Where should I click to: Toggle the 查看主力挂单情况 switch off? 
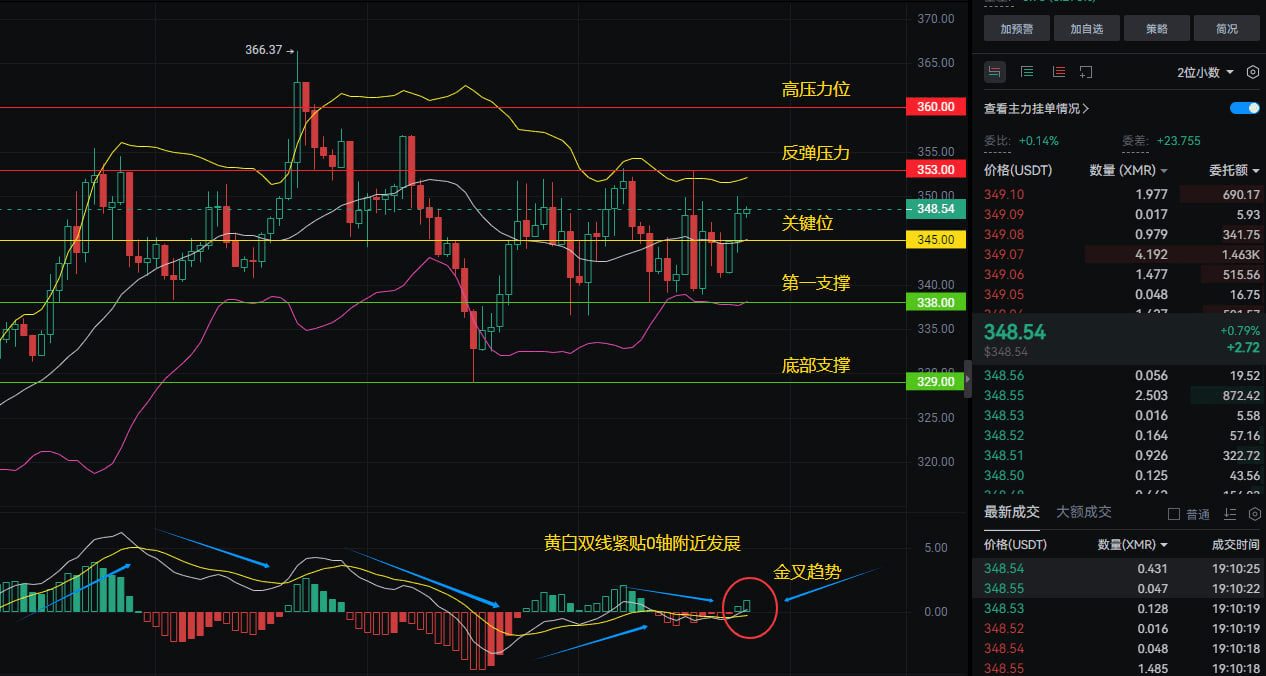click(x=1245, y=108)
